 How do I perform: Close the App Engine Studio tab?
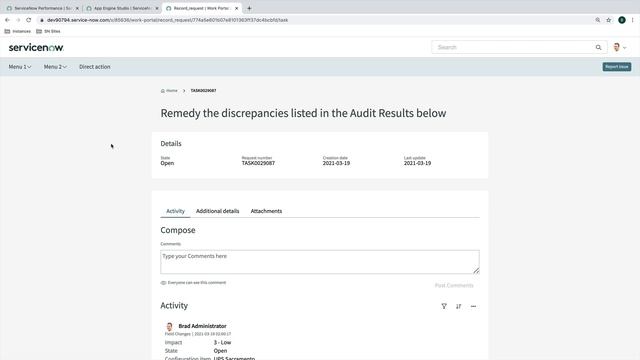(x=157, y=8)
